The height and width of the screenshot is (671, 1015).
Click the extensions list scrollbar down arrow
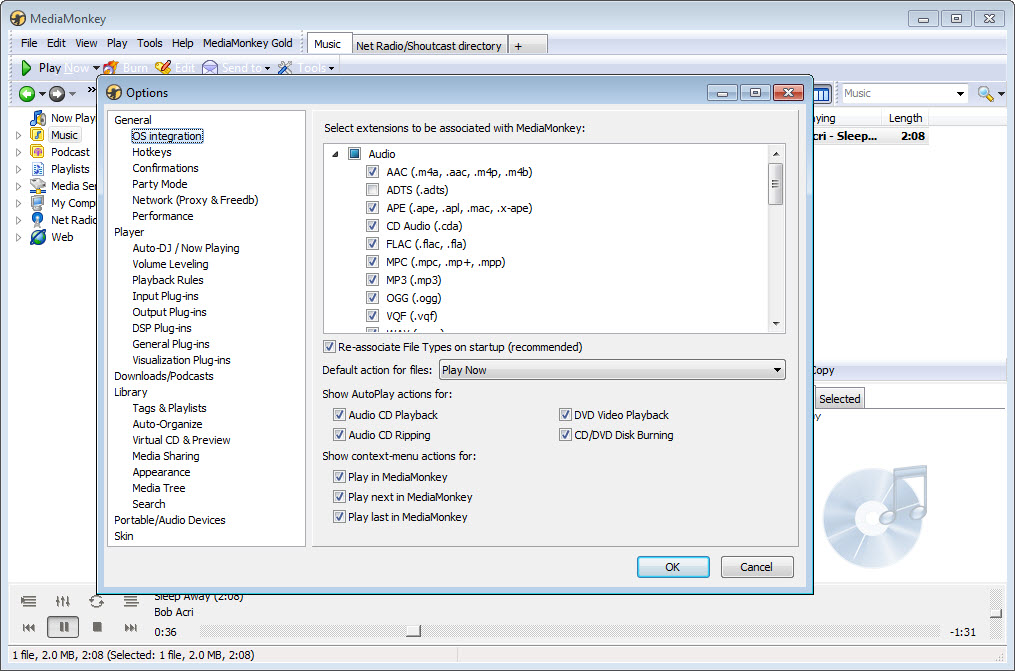[x=775, y=324]
